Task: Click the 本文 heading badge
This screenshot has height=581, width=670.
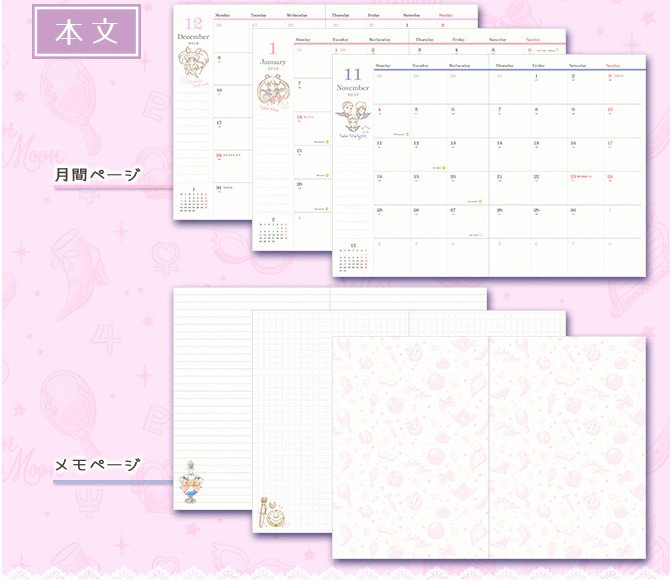Action: click(86, 31)
